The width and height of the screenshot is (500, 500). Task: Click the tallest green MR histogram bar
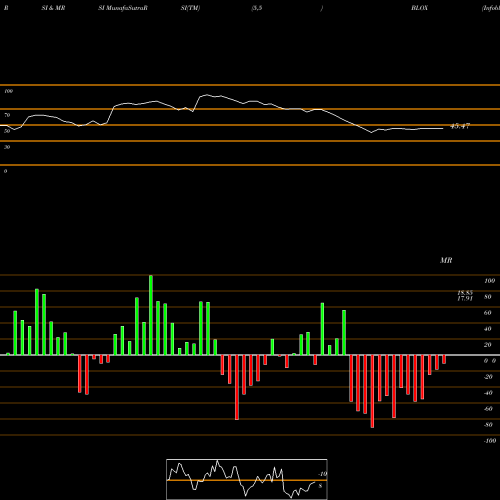pyautogui.click(x=151, y=315)
